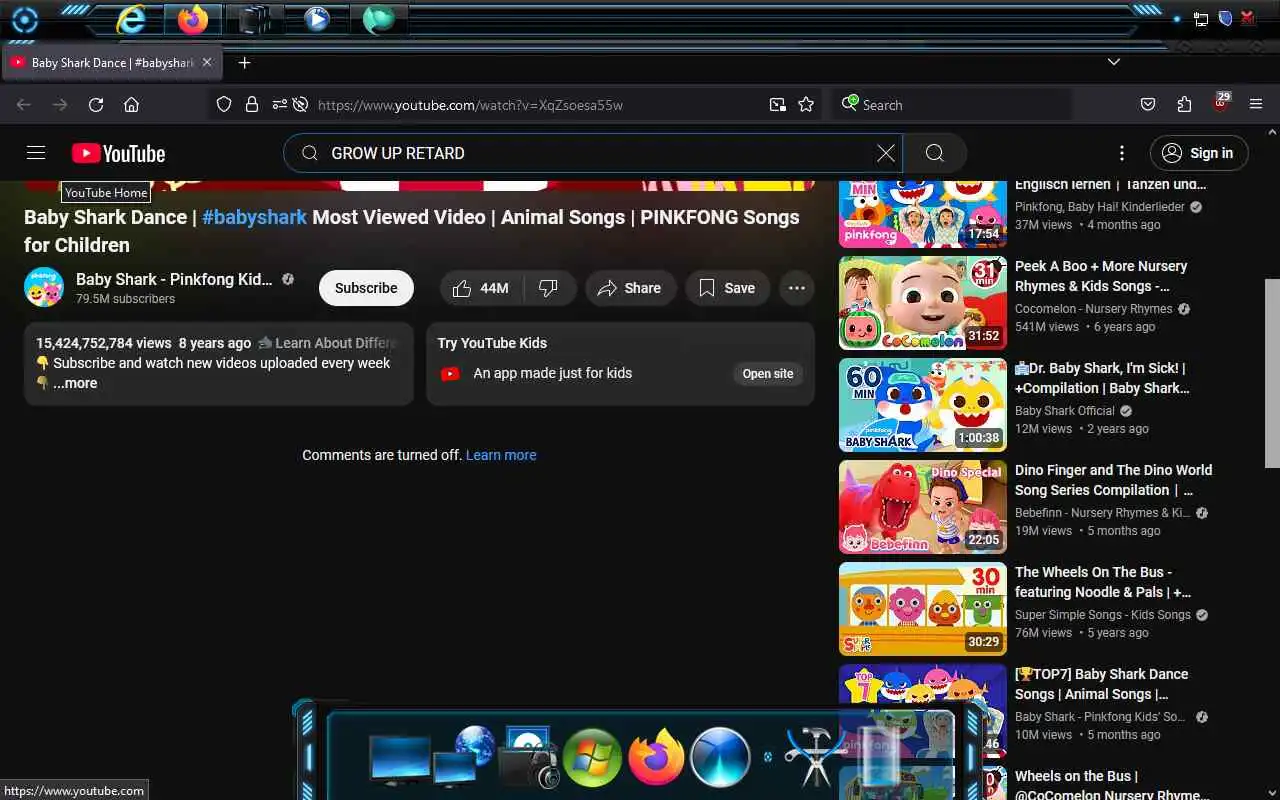Open the Firefox extensions puzzle icon

pos(1184,105)
